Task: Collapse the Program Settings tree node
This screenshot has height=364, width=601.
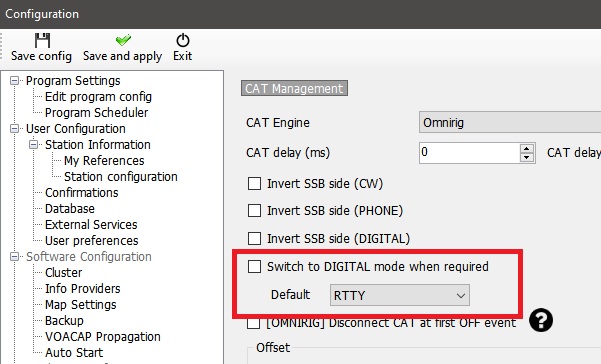Action: 14,80
